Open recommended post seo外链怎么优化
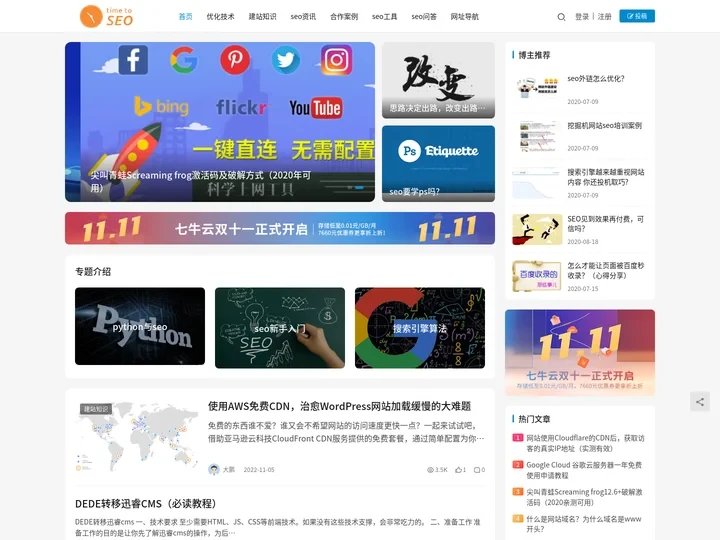720x540 pixels. coord(596,79)
